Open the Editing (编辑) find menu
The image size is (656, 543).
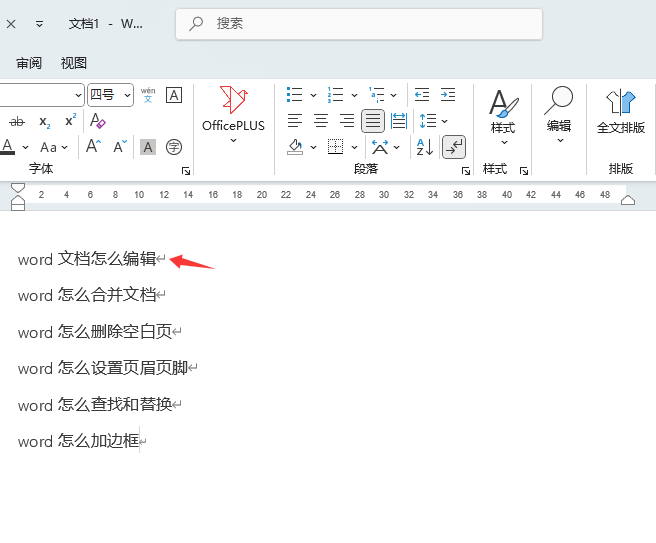coord(559,114)
